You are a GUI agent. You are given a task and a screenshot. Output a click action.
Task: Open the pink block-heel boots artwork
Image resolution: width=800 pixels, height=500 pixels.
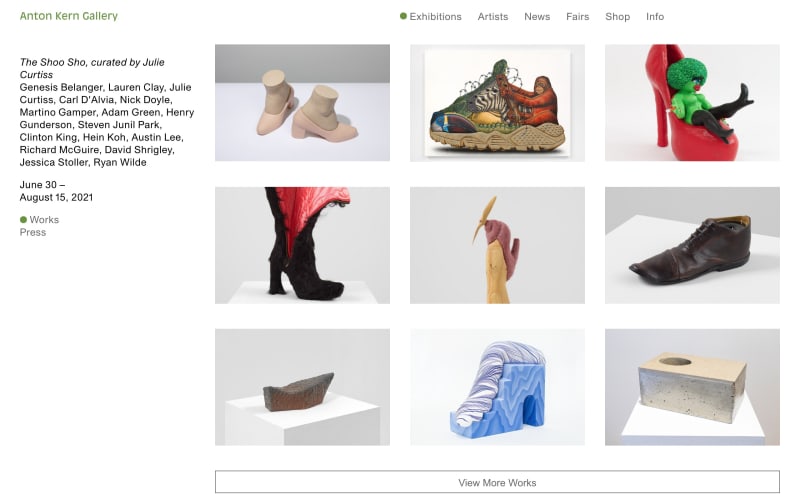[302, 103]
